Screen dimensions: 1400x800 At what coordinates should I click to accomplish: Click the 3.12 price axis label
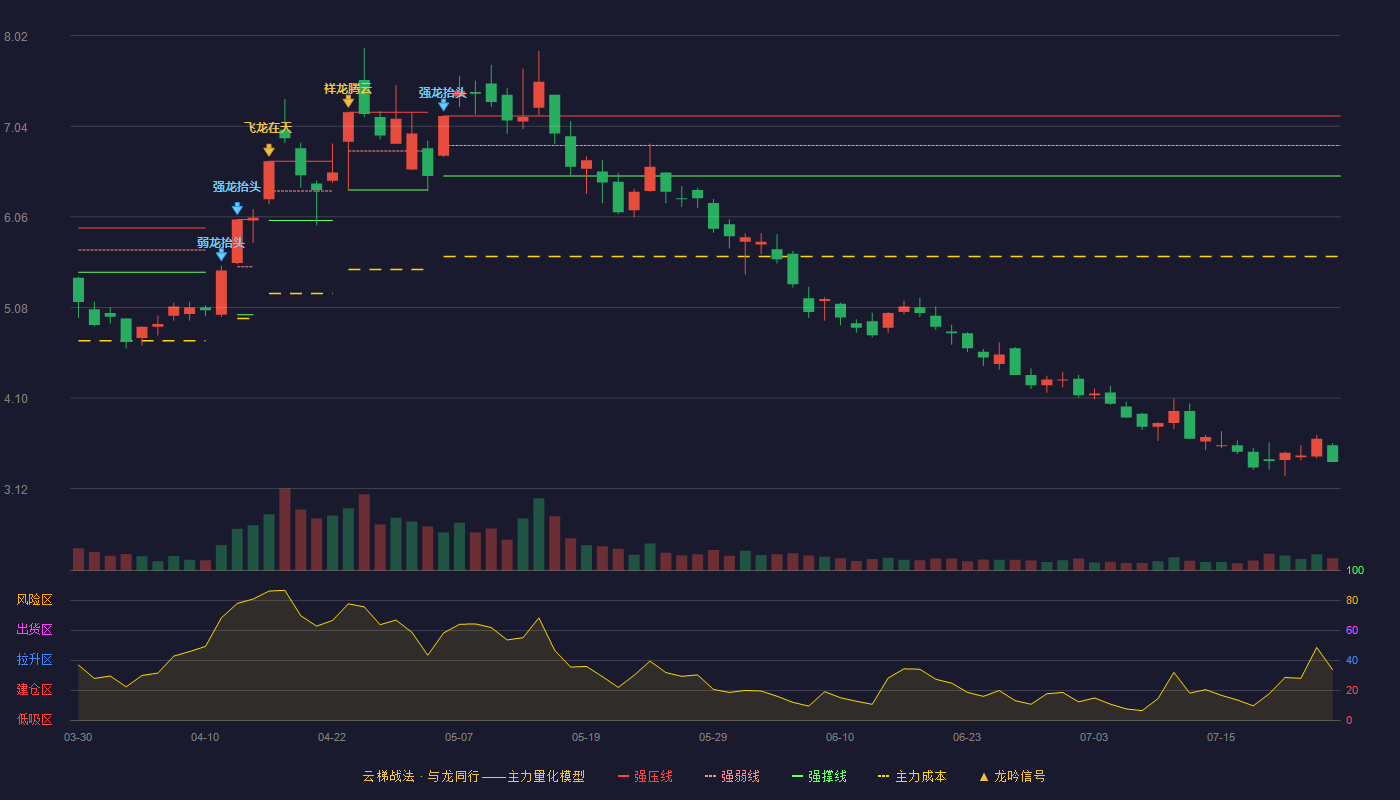coord(16,490)
